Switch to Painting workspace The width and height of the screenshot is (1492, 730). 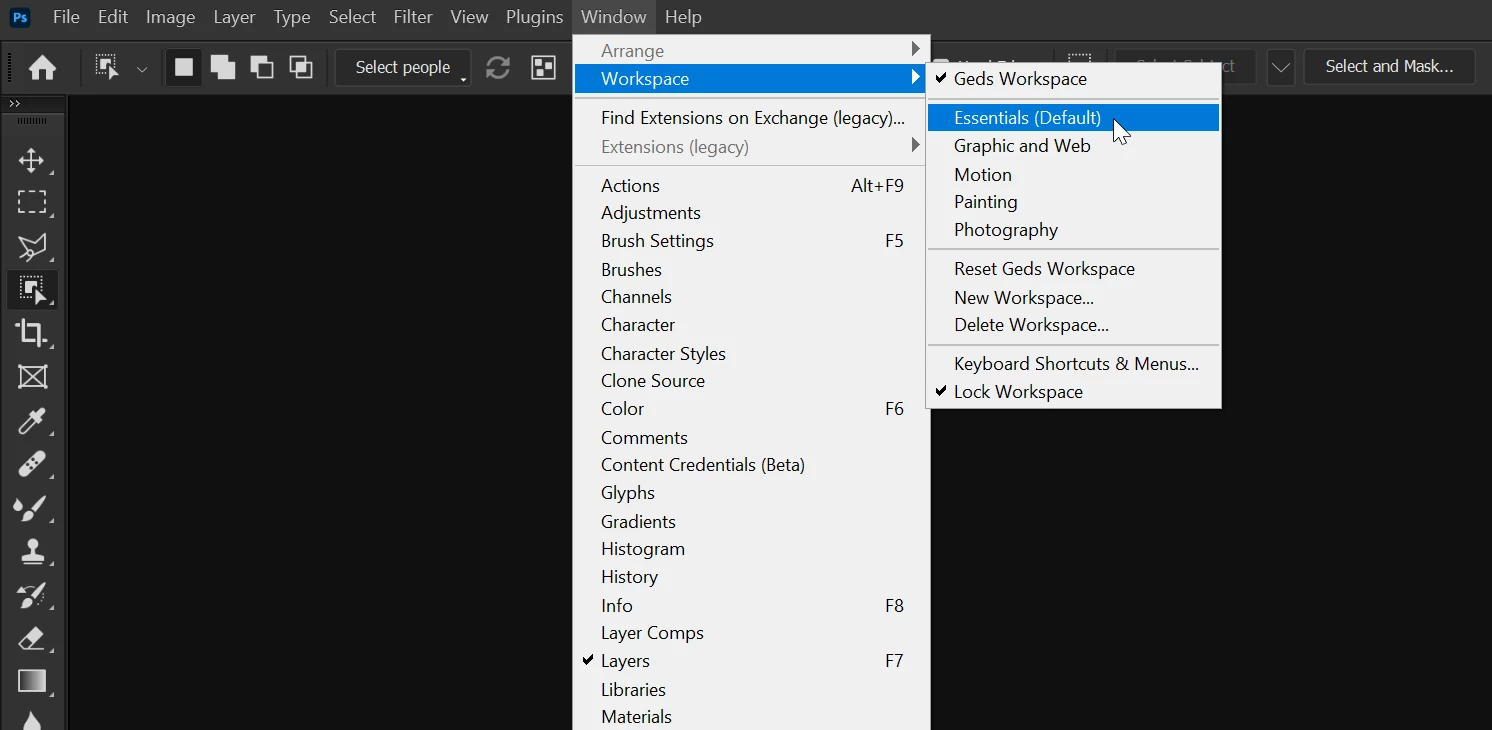(1073, 202)
